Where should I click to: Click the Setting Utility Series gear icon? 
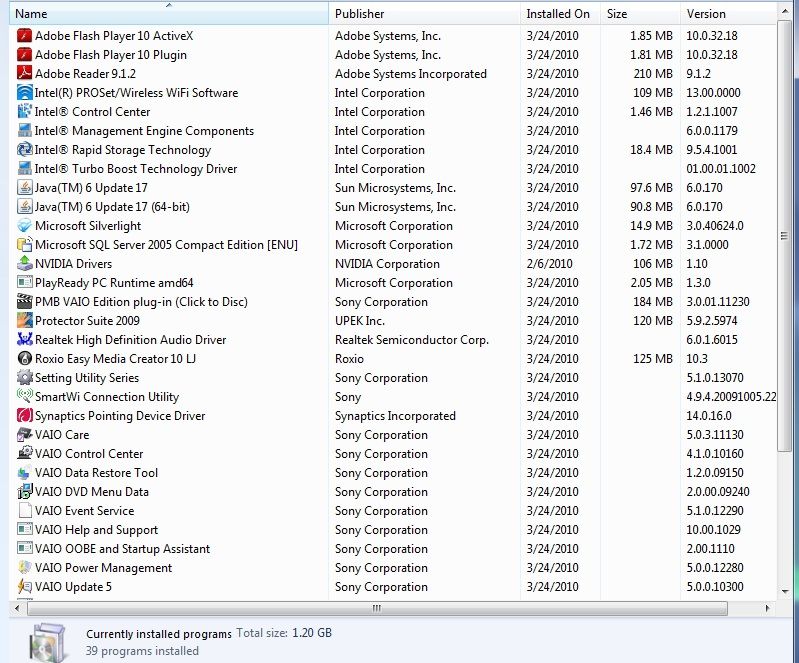24,378
